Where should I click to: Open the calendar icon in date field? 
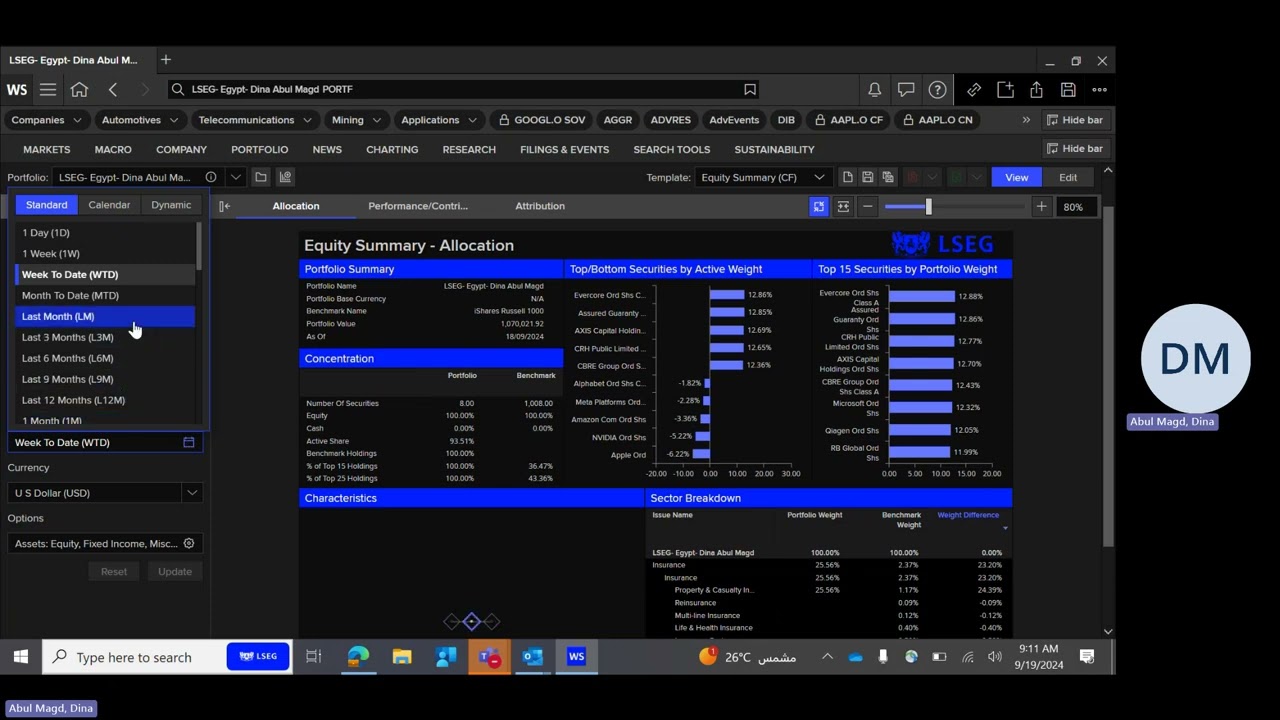(189, 442)
